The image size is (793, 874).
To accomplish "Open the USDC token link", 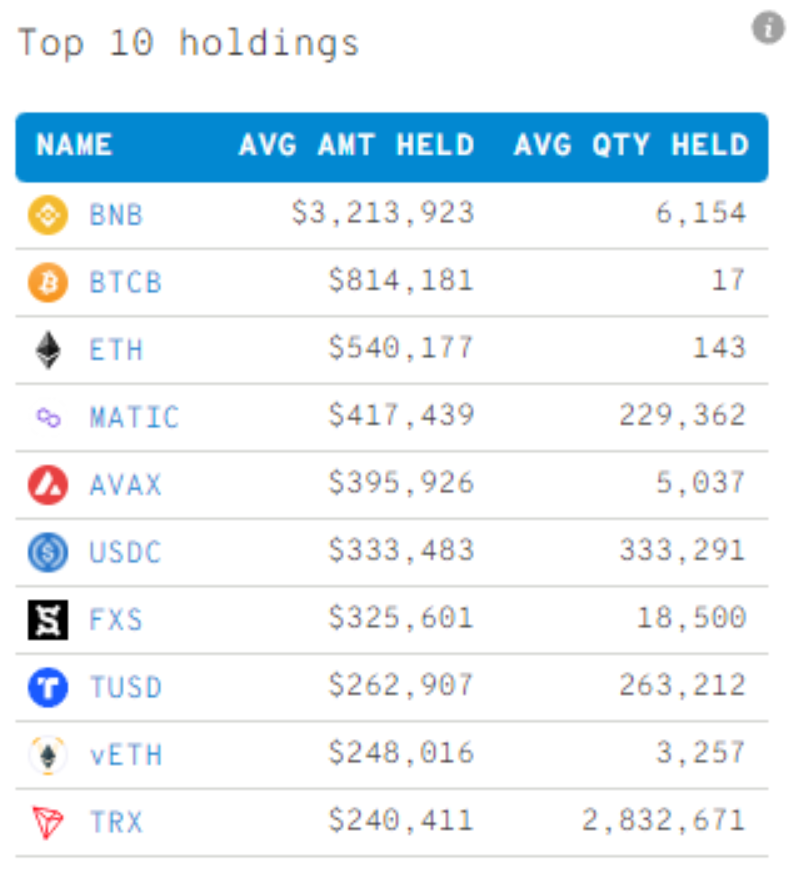I will [x=125, y=552].
